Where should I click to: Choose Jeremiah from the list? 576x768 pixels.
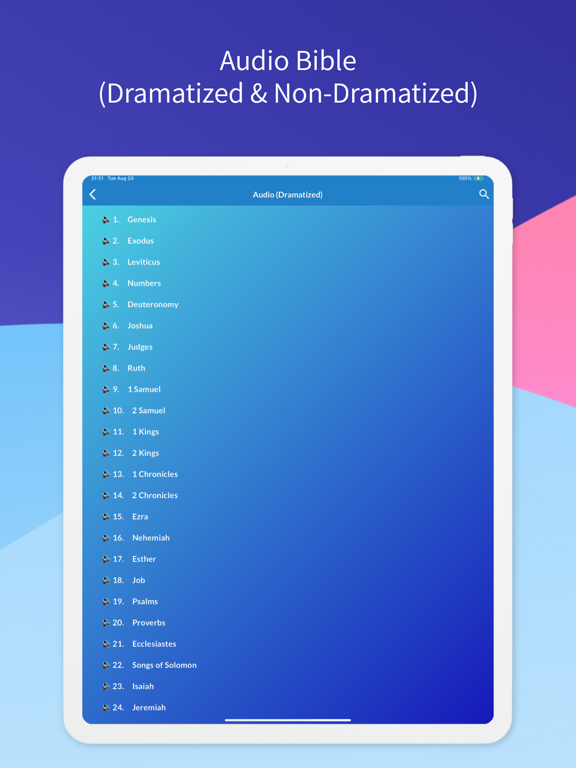(x=149, y=707)
